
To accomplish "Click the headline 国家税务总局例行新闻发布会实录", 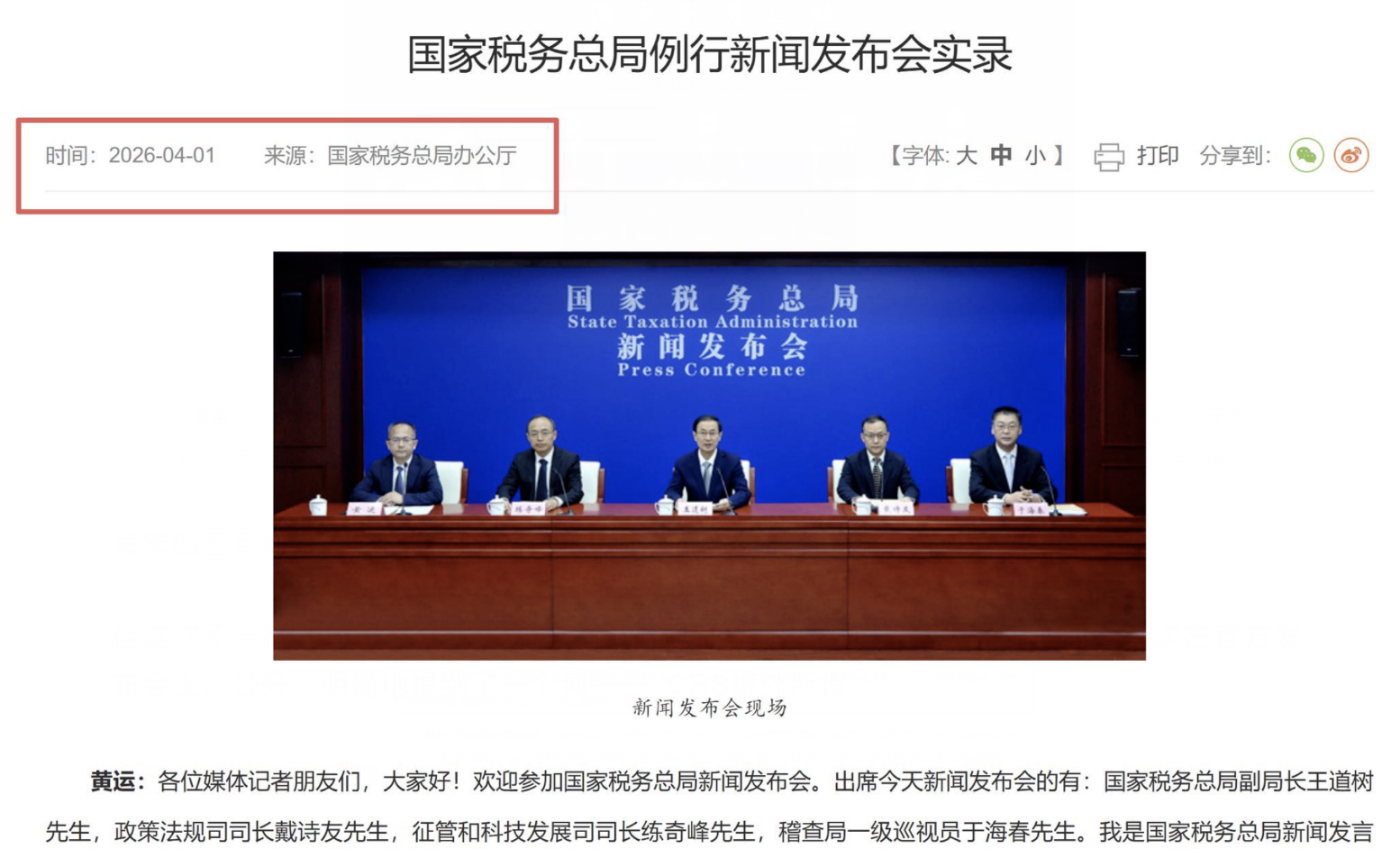I will (710, 54).
